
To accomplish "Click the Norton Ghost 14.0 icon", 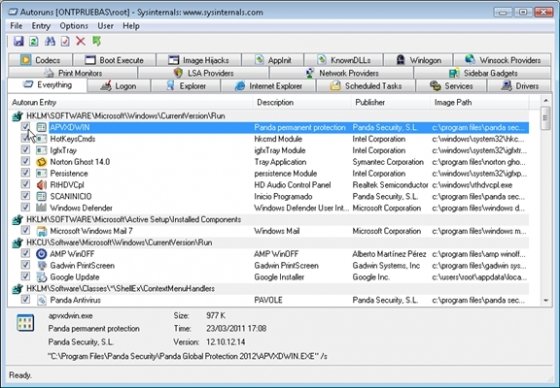I will coord(42,162).
